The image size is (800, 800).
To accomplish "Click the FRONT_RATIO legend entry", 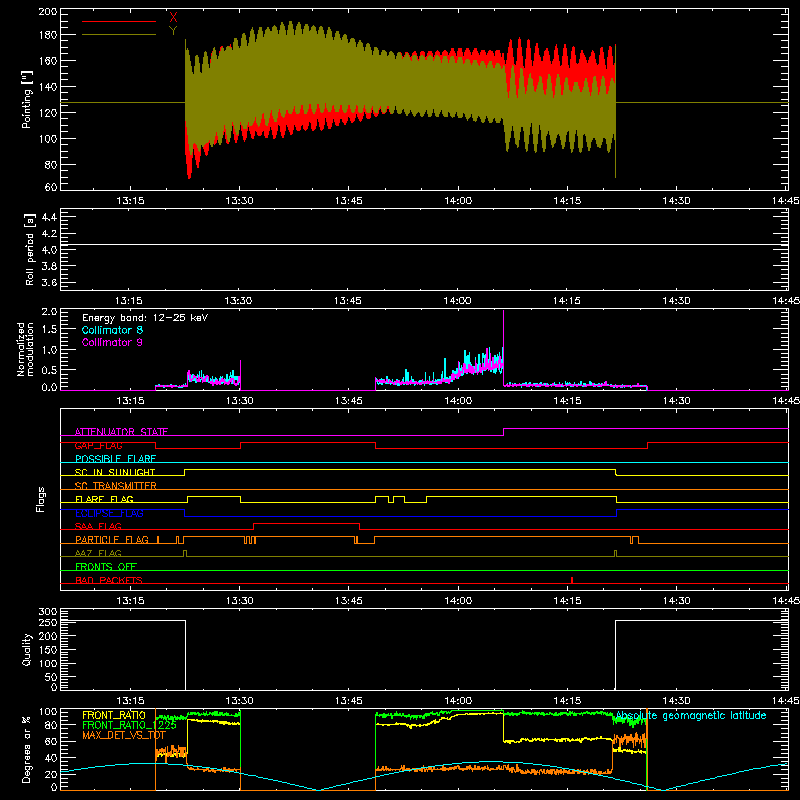I will click(x=114, y=715).
